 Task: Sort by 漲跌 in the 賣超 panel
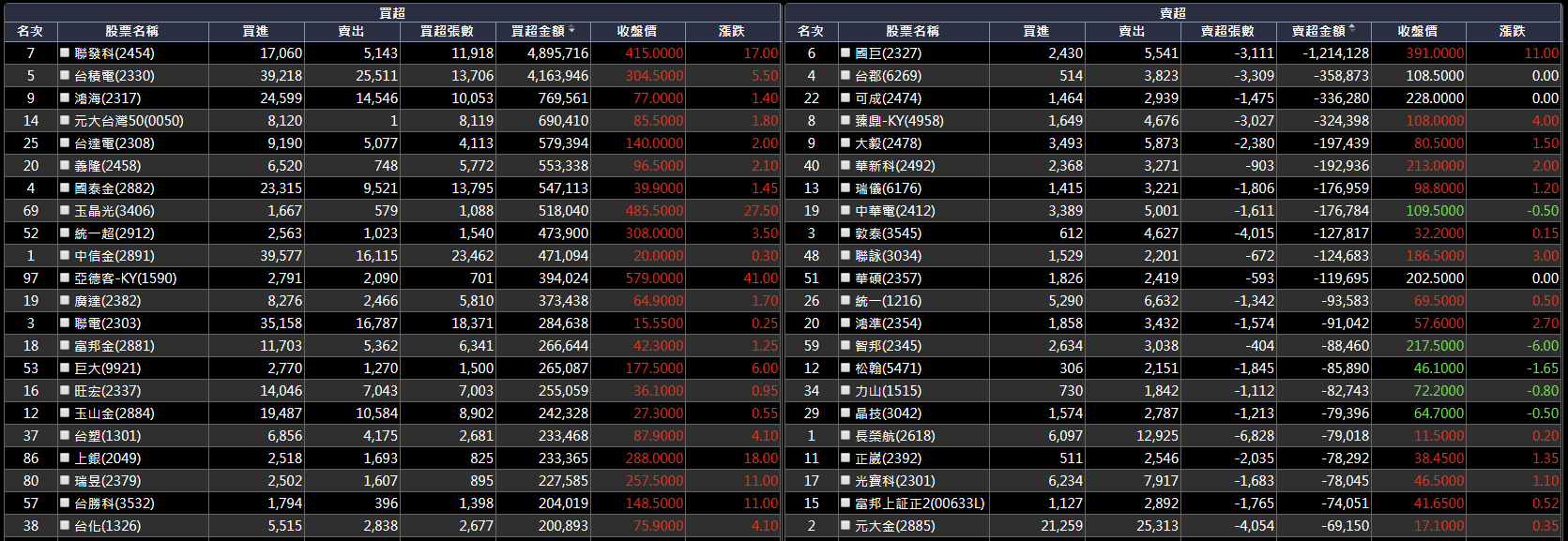(x=1513, y=32)
